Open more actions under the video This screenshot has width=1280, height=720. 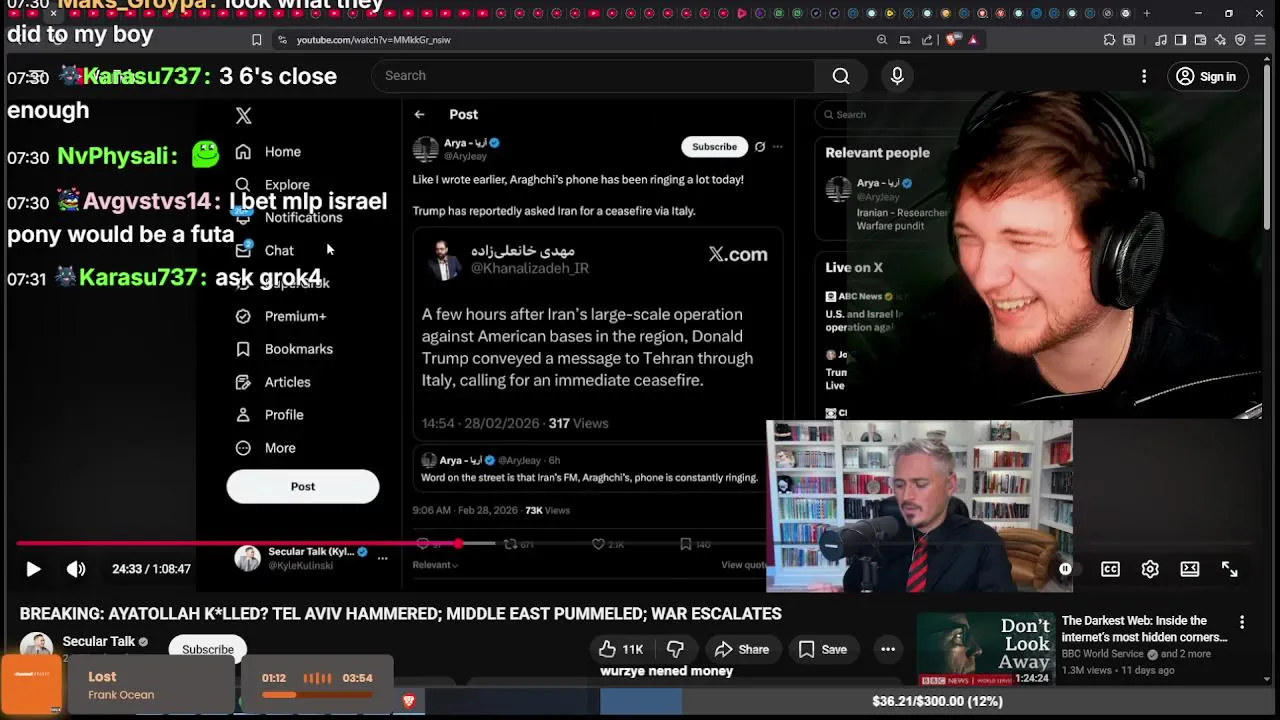click(888, 649)
